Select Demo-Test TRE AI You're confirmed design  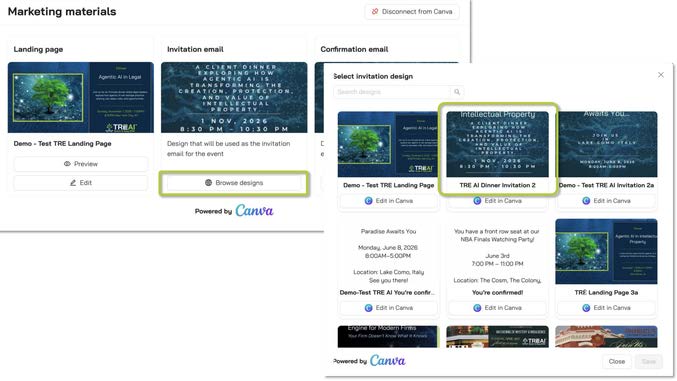pyautogui.click(x=388, y=252)
